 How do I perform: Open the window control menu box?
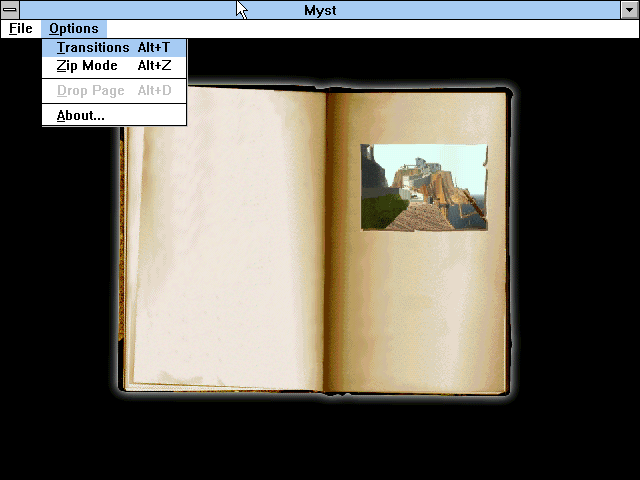[10, 9]
